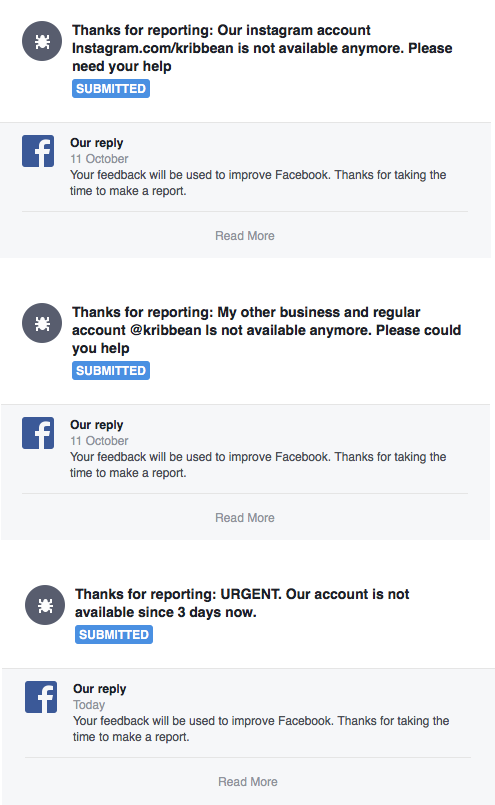The image size is (495, 805).
Task: Click bug icon next to '@kribbean' business account report
Action: tap(42, 323)
